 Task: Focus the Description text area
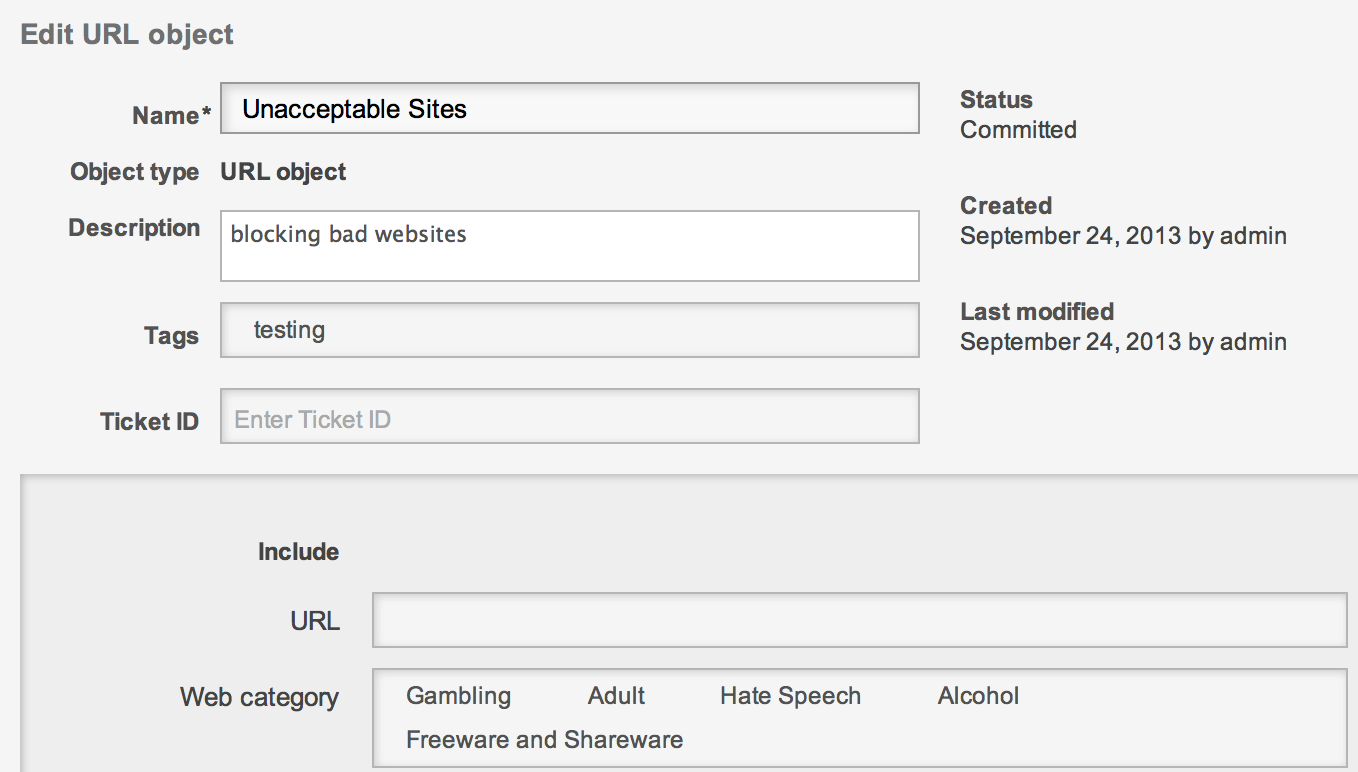click(568, 246)
